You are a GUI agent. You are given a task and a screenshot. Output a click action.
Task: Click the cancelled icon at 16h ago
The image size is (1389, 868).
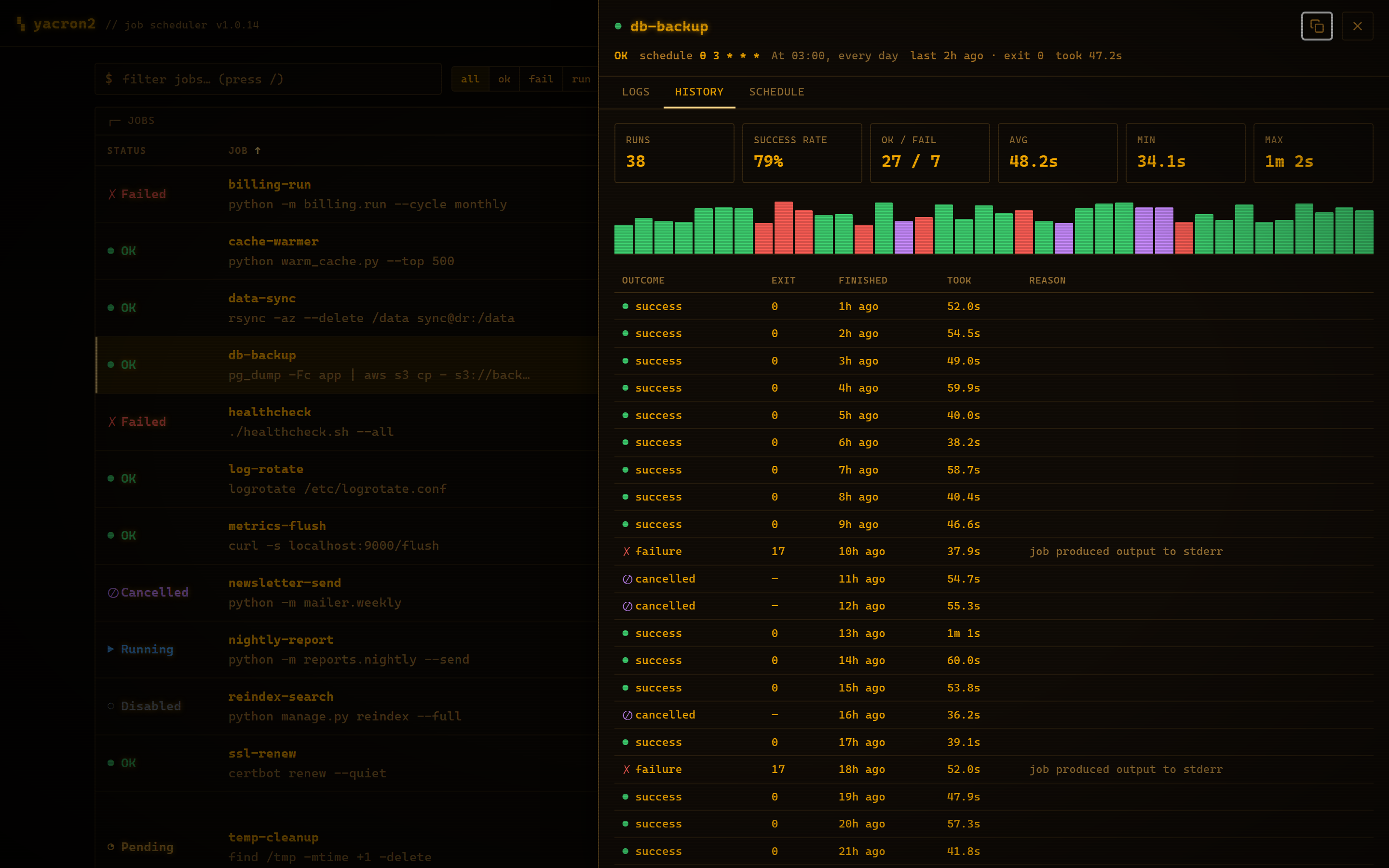[x=627, y=715]
